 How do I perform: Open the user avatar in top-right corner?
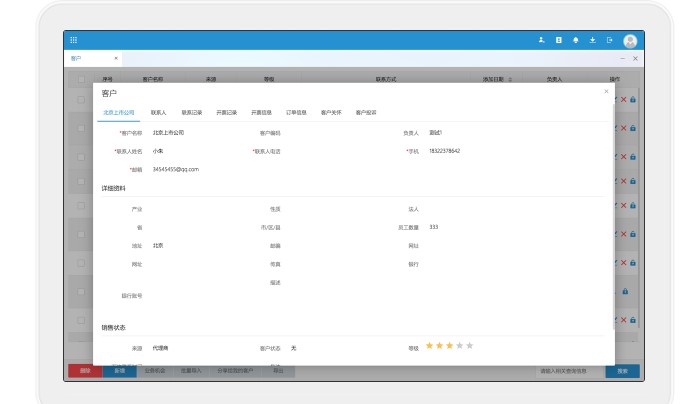(630, 41)
